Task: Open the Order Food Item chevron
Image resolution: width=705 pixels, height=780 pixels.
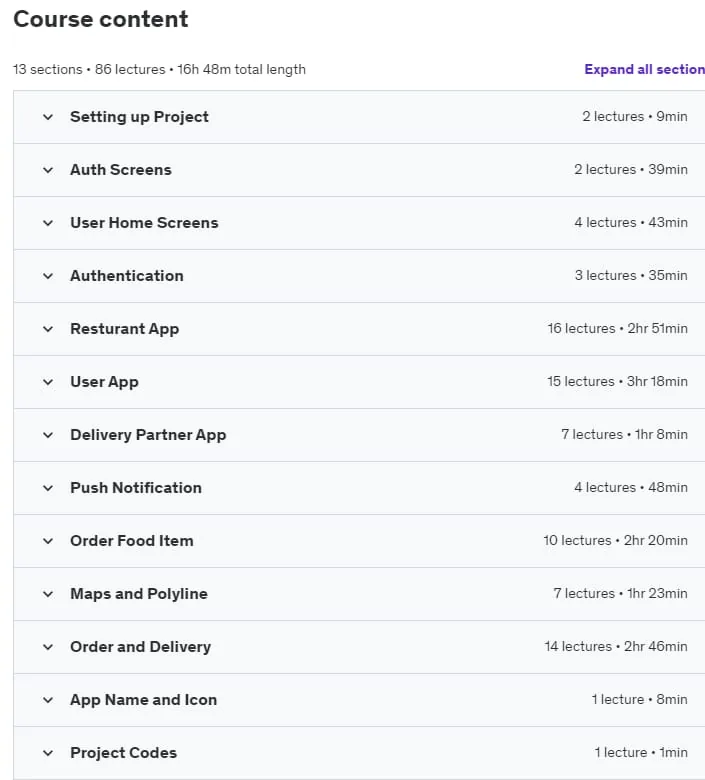Action: click(48, 541)
